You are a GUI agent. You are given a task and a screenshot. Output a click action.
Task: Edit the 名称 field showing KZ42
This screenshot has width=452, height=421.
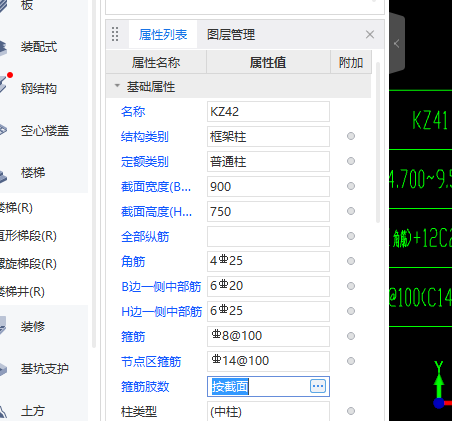pos(268,112)
